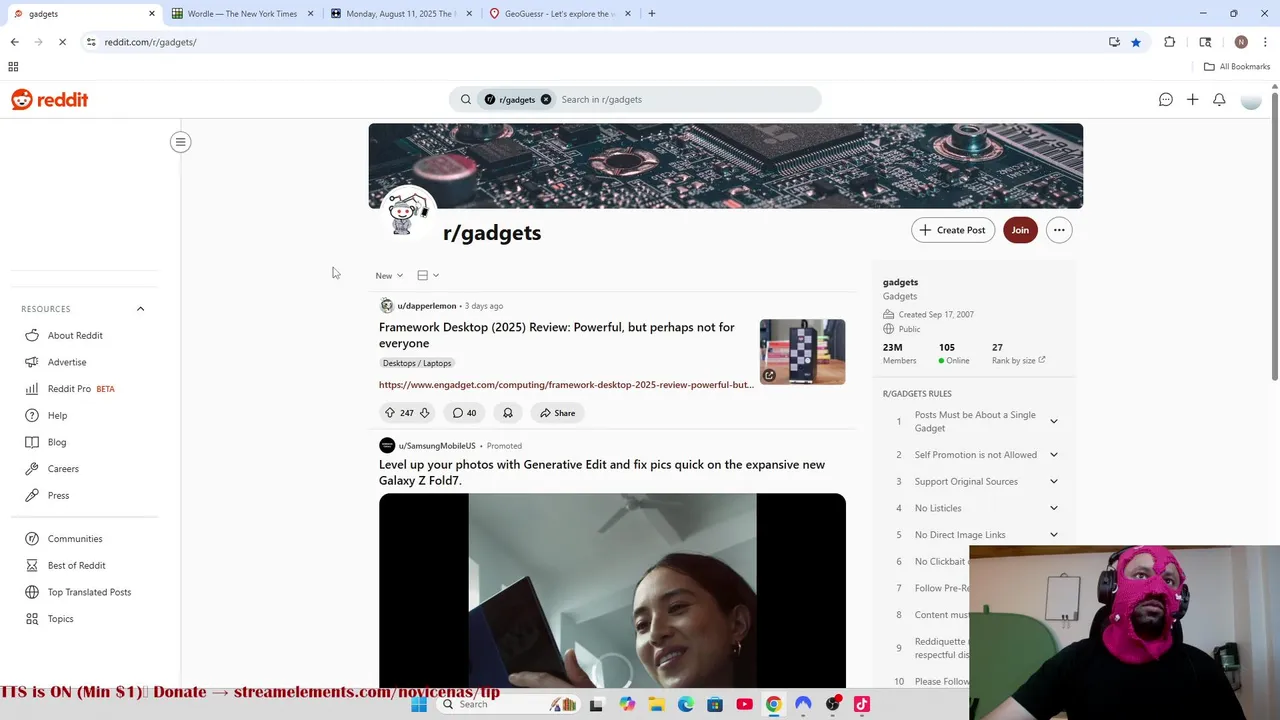Open Chrome extensions puzzle icon
Viewport: 1280px width, 720px height.
click(x=1169, y=42)
